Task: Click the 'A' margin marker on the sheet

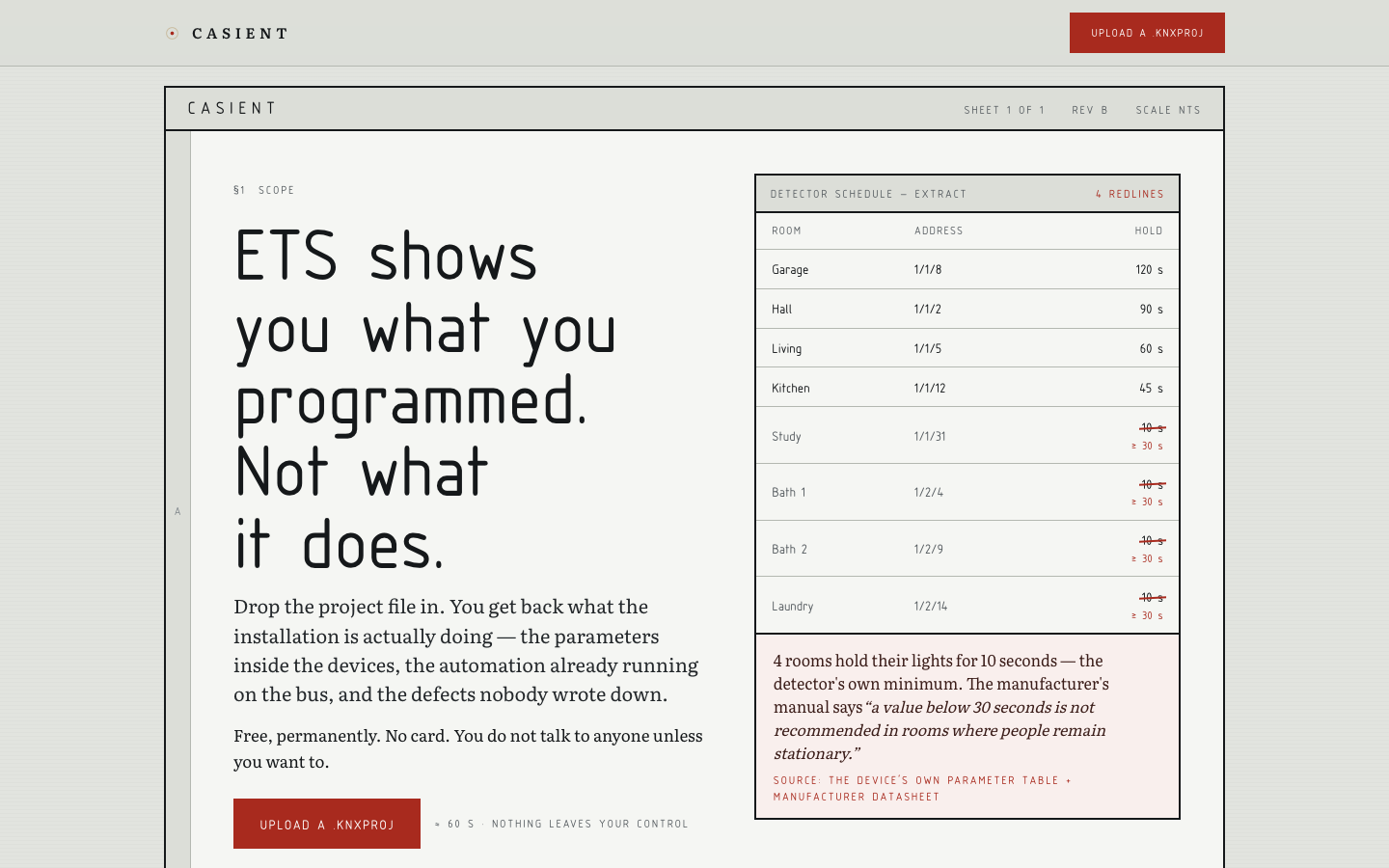Action: coord(177,511)
